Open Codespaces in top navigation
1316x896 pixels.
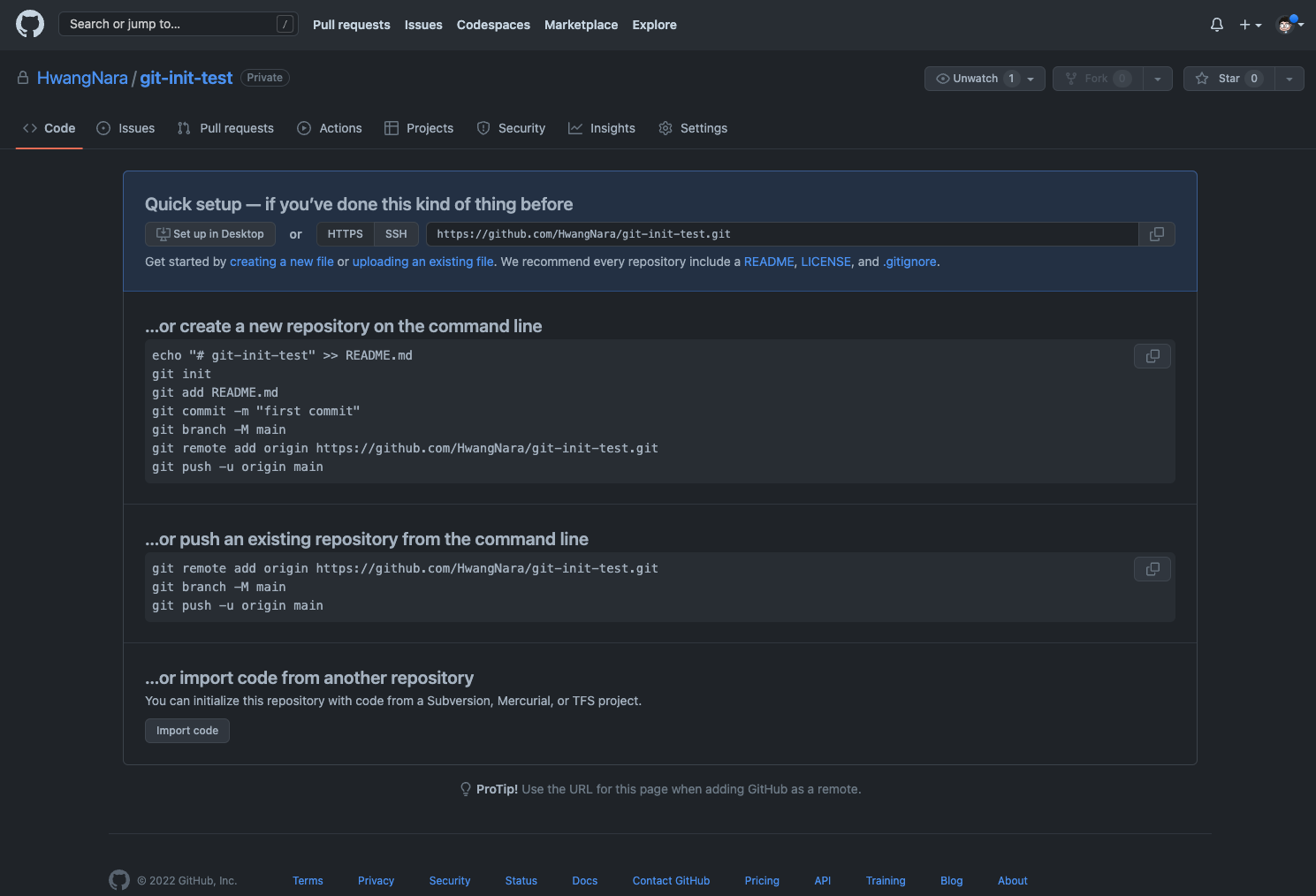coord(493,25)
